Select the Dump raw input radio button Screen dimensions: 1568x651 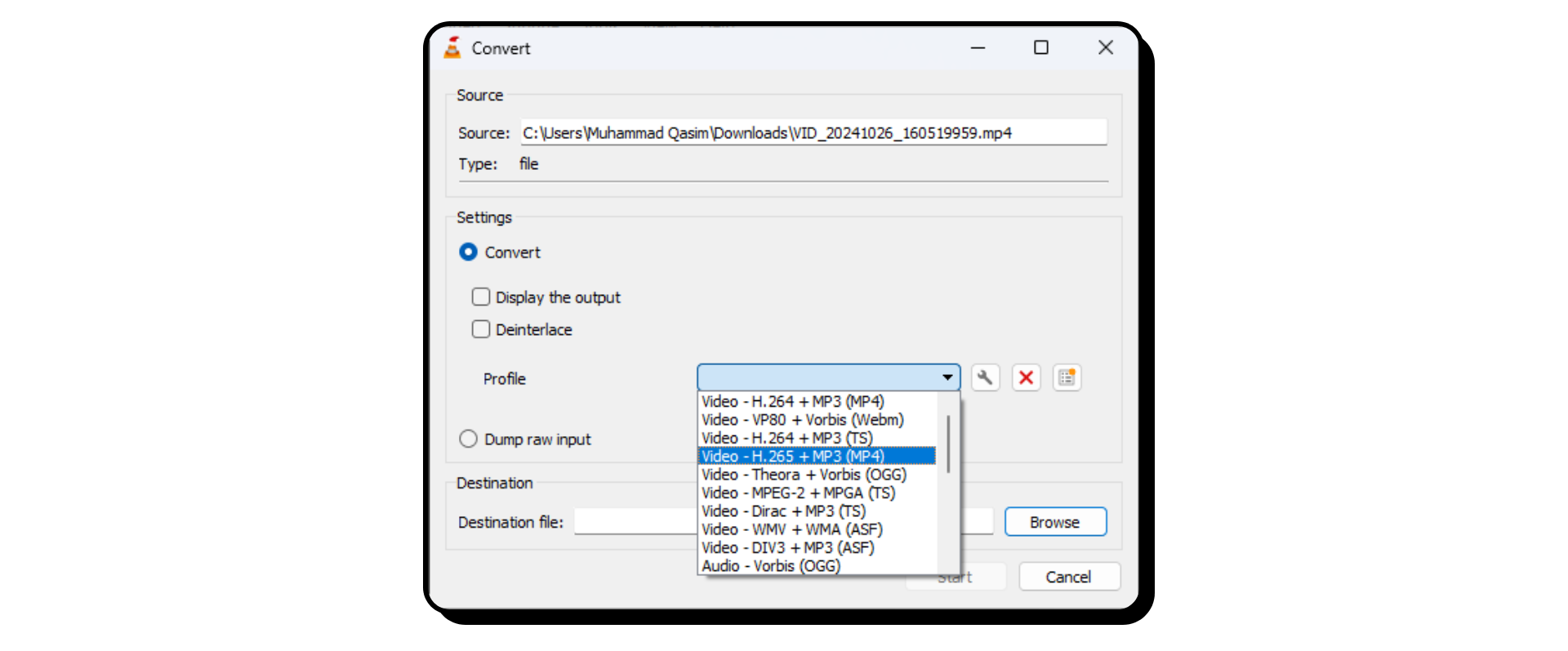pyautogui.click(x=468, y=439)
